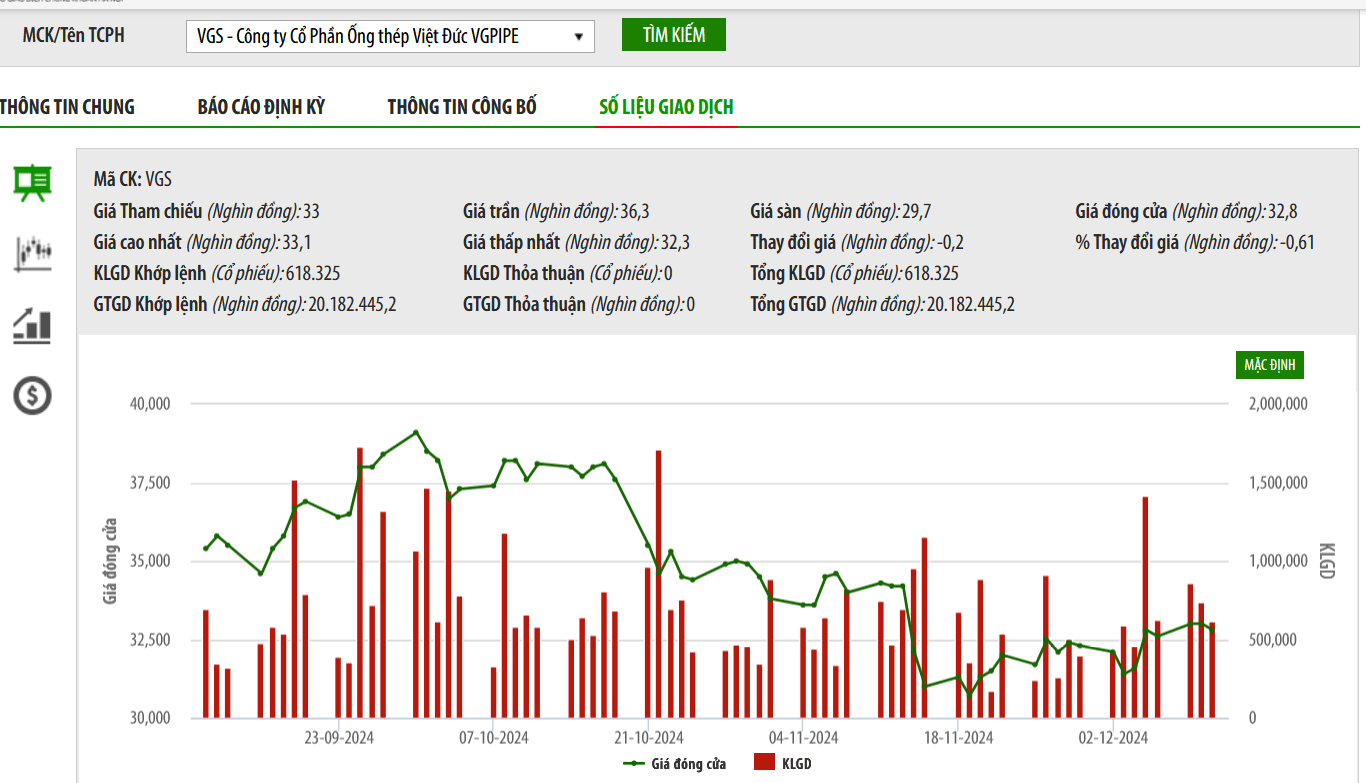Click the tallest volume bar just after 21-10-2024
Viewport: 1366px width, 783px height.
point(658,580)
